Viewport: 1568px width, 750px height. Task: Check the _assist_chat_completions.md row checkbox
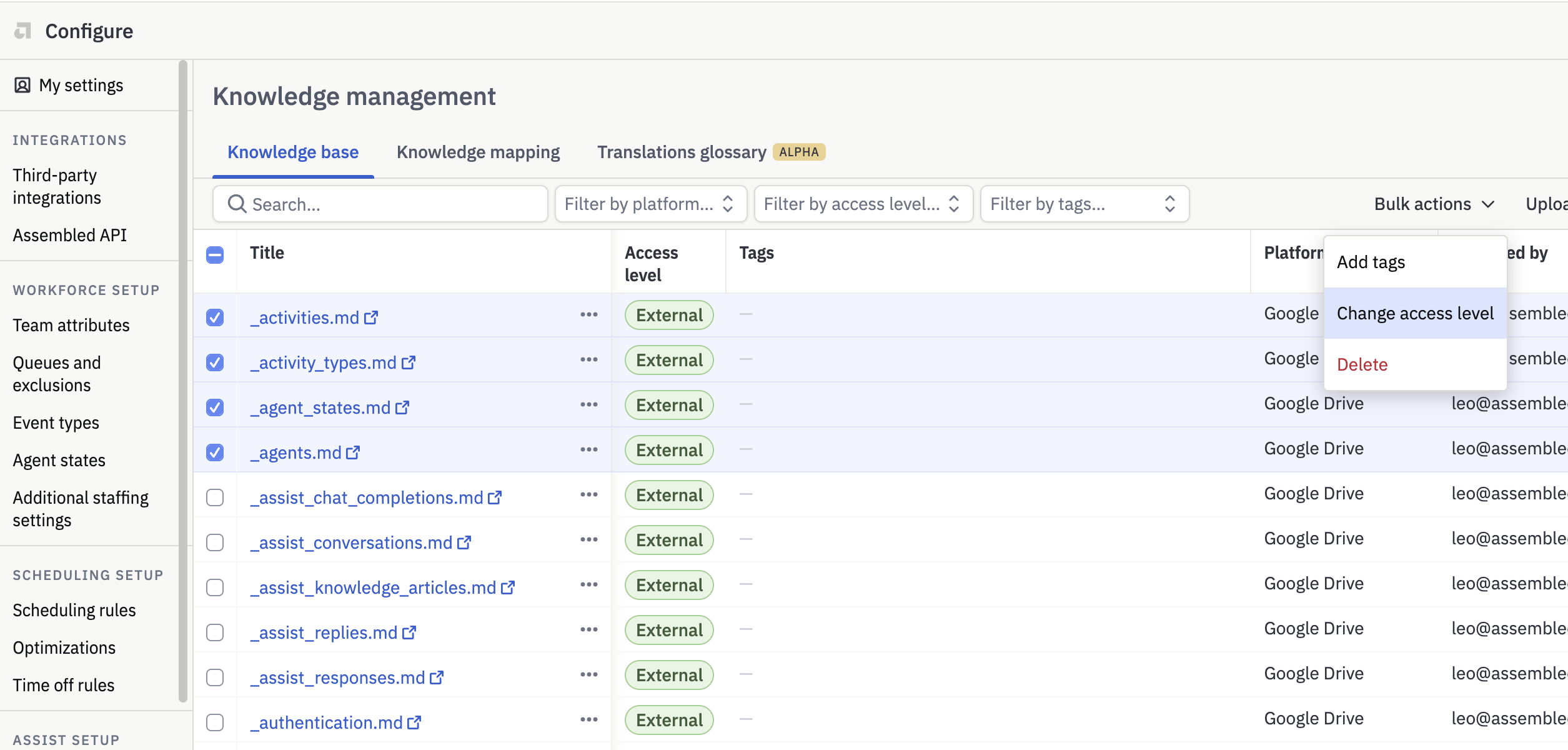[x=215, y=497]
